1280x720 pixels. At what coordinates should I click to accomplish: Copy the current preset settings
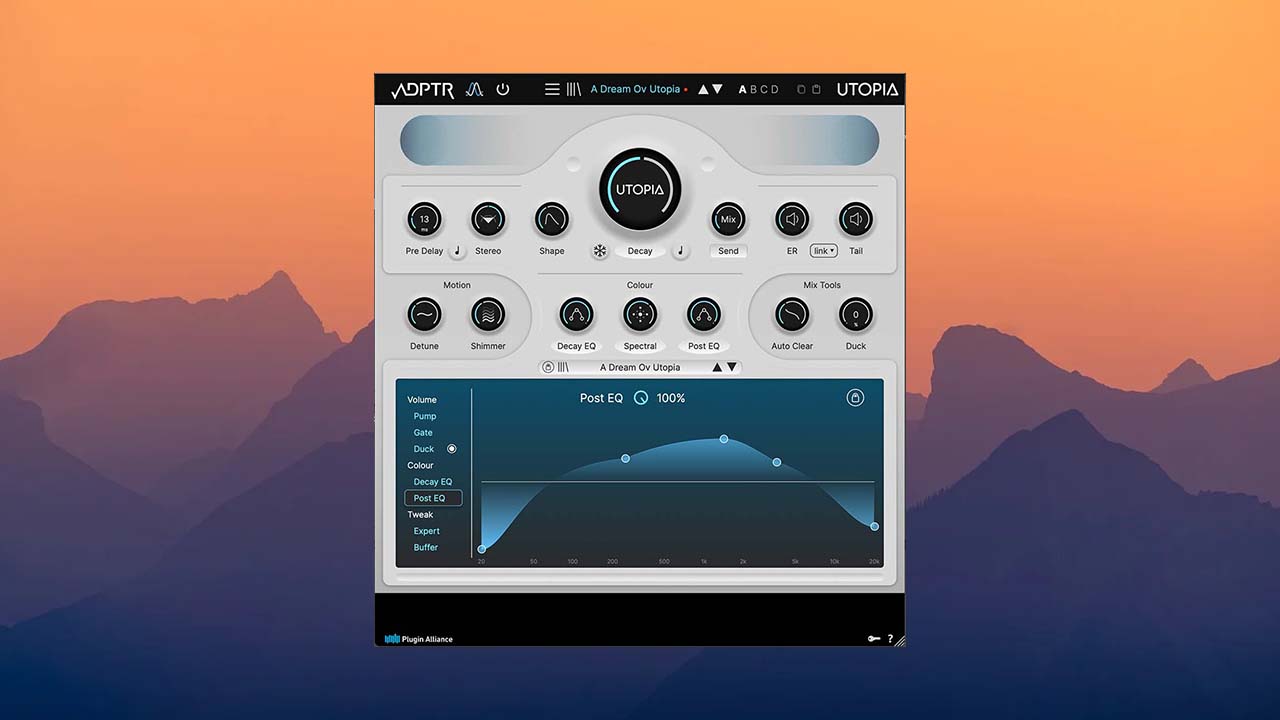(x=799, y=89)
